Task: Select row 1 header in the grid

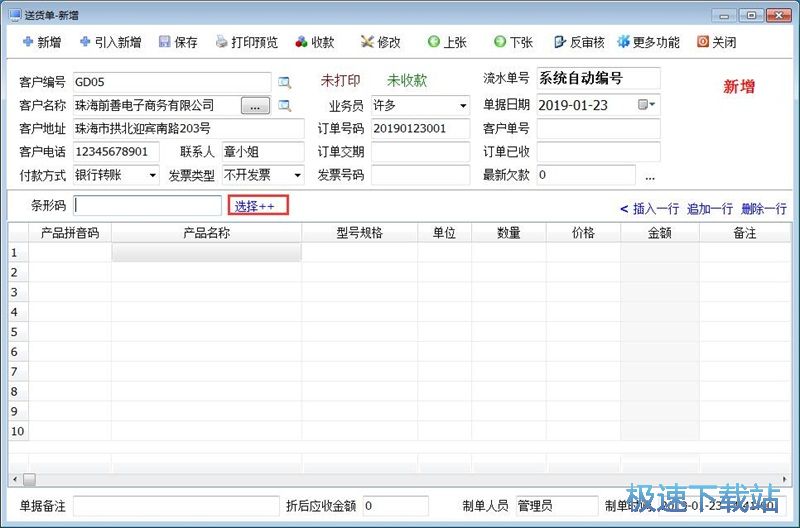Action: (18, 253)
